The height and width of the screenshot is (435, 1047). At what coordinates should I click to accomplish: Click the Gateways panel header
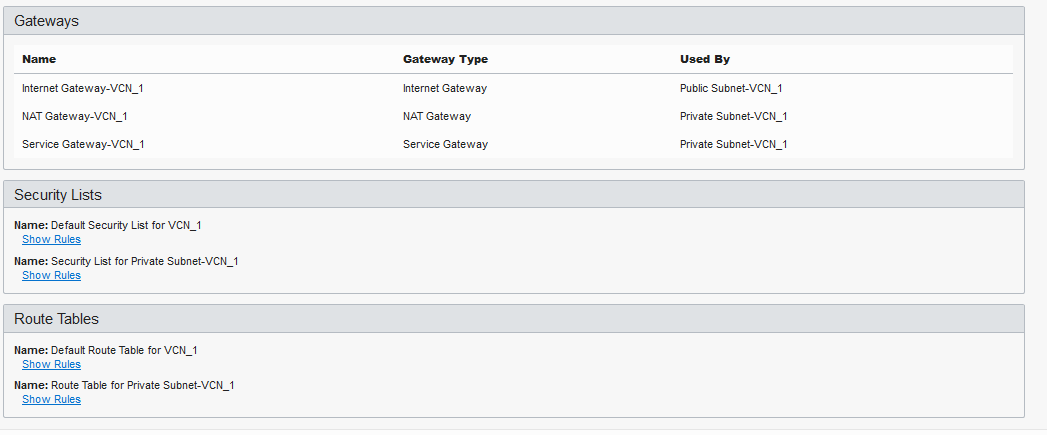tap(513, 21)
